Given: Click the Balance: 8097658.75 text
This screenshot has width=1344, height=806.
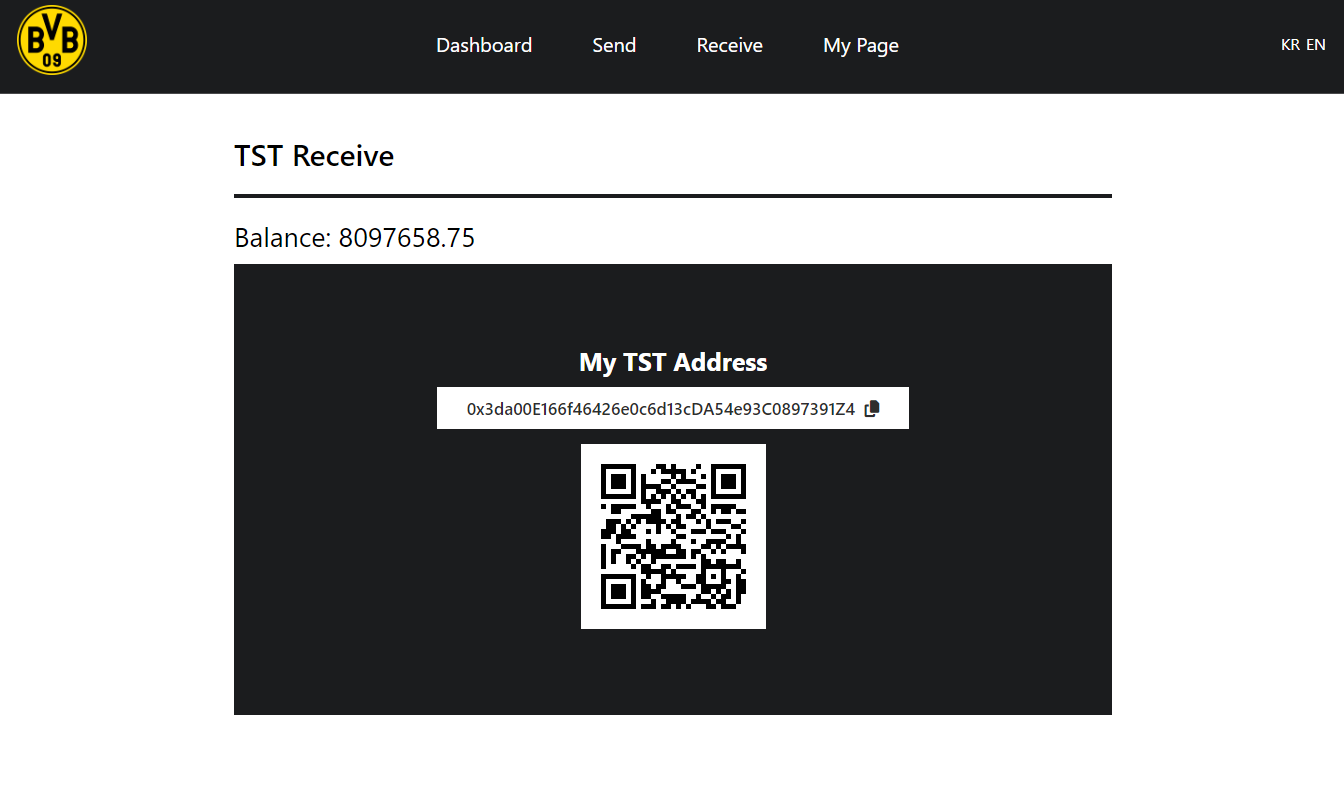Looking at the screenshot, I should click(x=355, y=238).
